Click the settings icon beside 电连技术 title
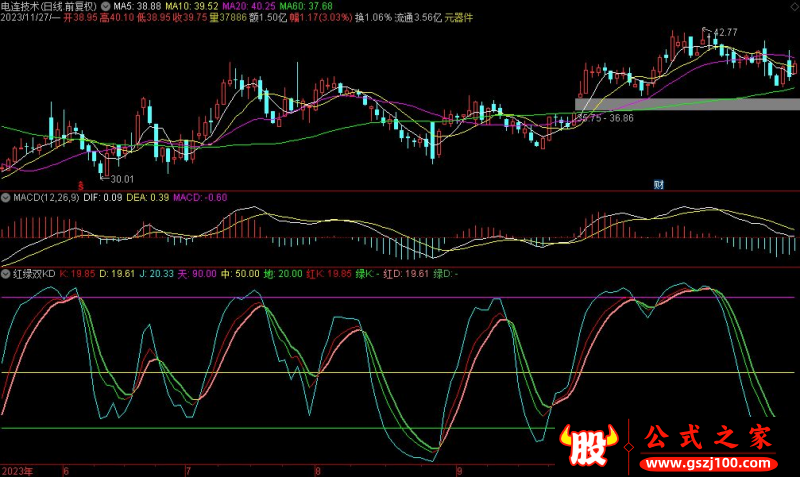Screen dimensions: 800x477 pyautogui.click(x=106, y=6)
